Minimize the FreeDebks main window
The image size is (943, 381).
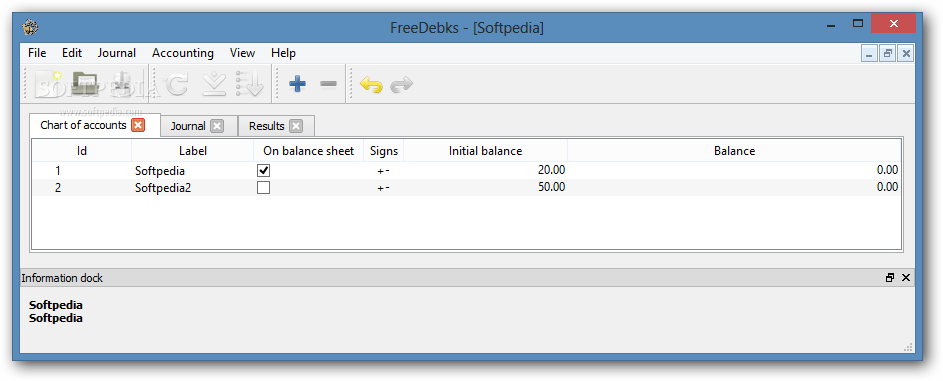(x=831, y=25)
